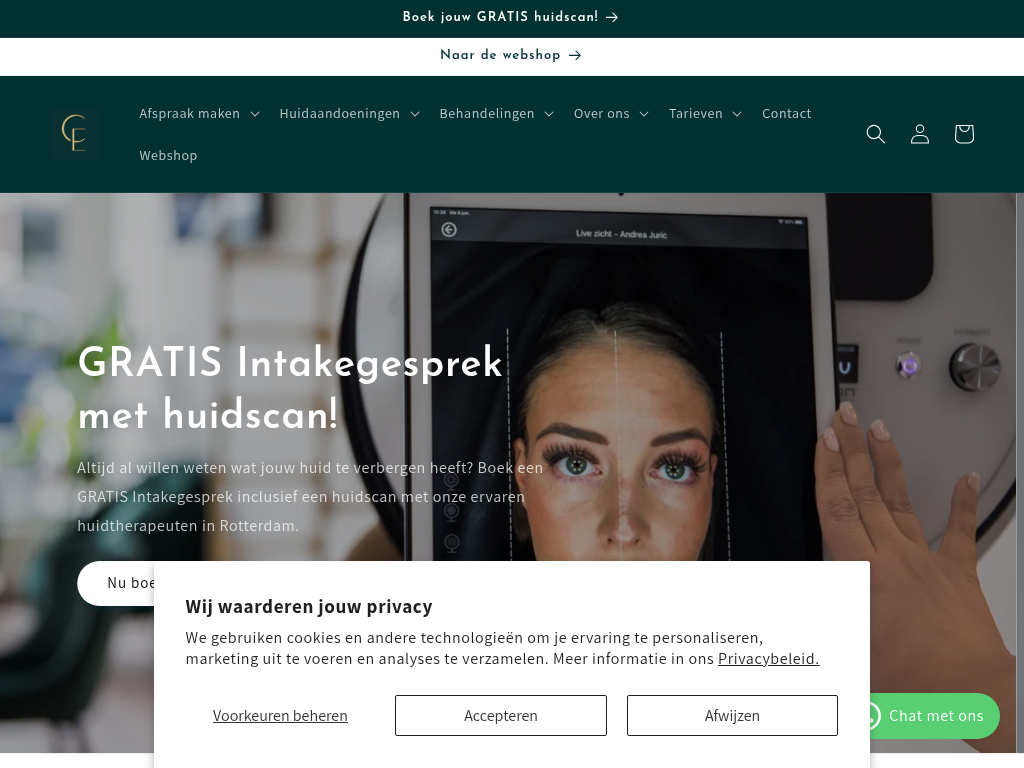Tap back arrow on the tablet image
This screenshot has height=768, width=1024.
tap(449, 230)
